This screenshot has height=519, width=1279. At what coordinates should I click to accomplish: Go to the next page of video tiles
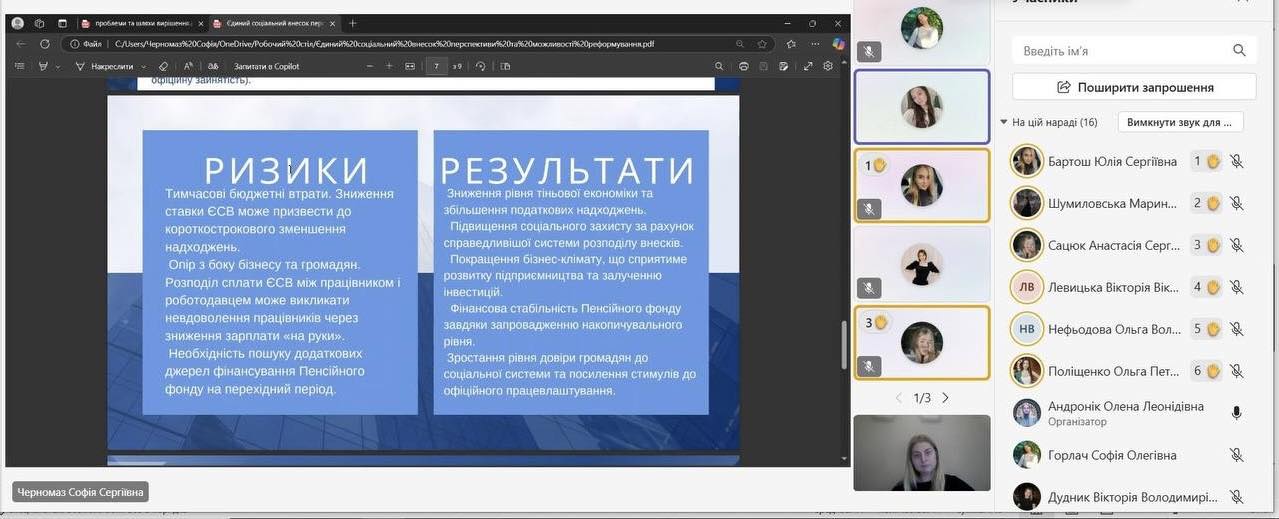(945, 397)
